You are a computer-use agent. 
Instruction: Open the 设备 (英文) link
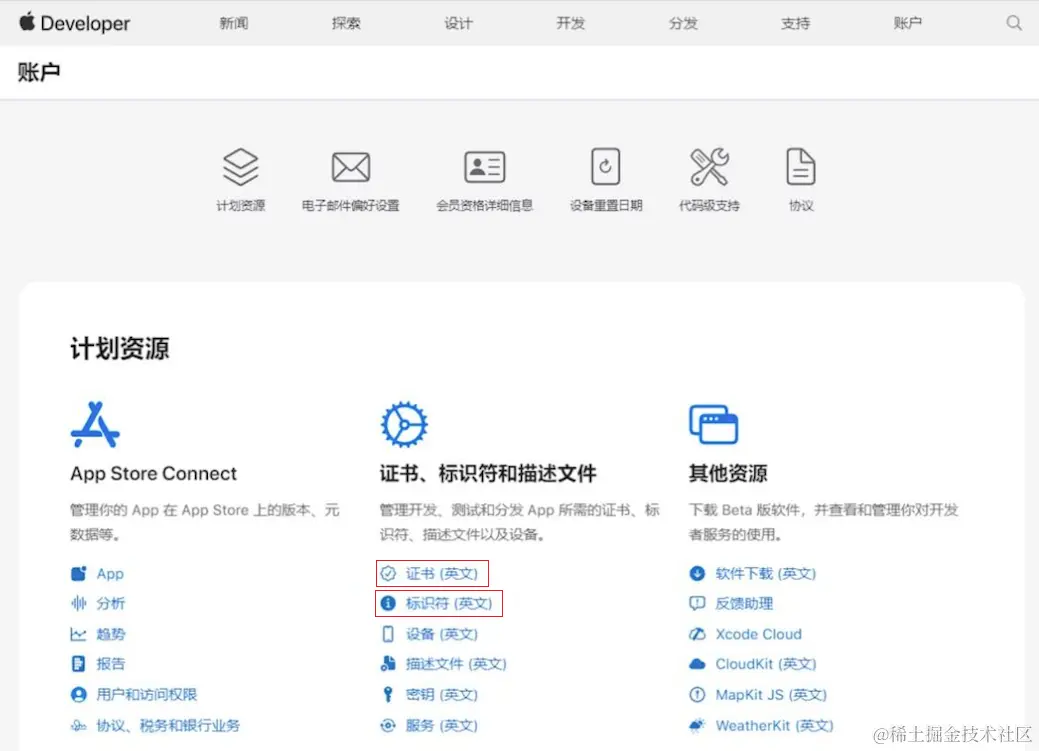click(x=442, y=634)
